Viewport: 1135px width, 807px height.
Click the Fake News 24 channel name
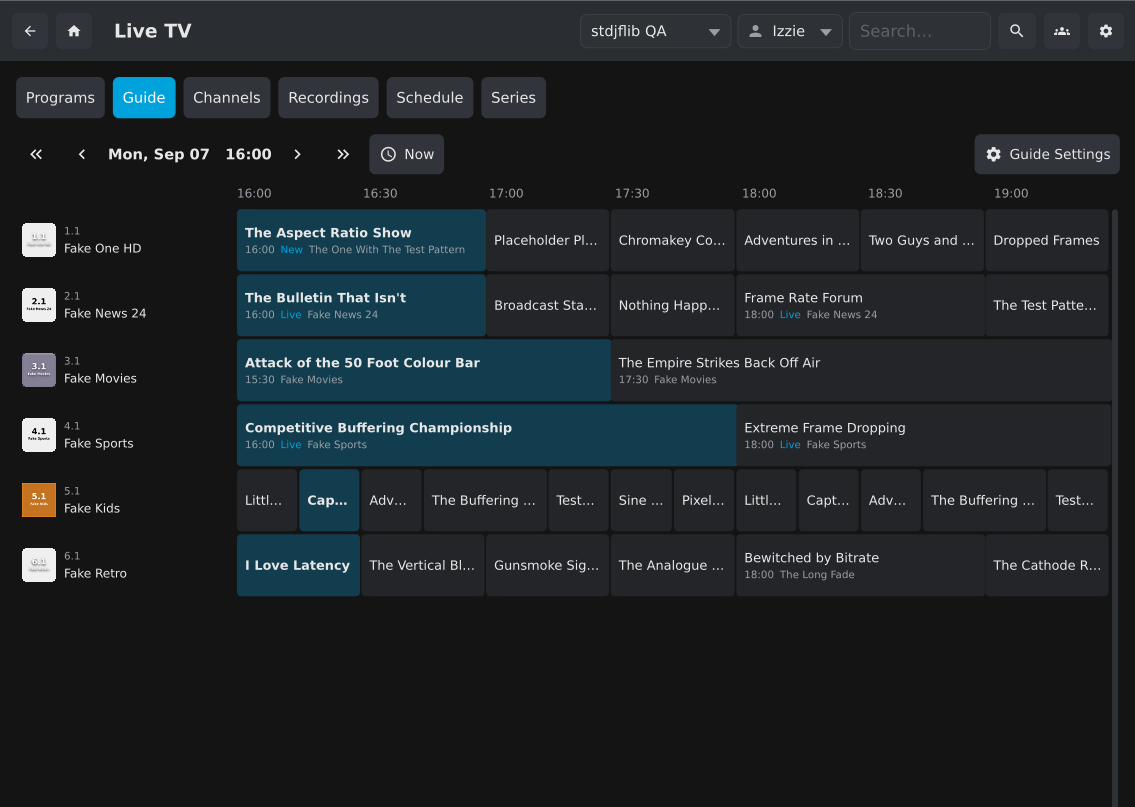click(x=105, y=313)
